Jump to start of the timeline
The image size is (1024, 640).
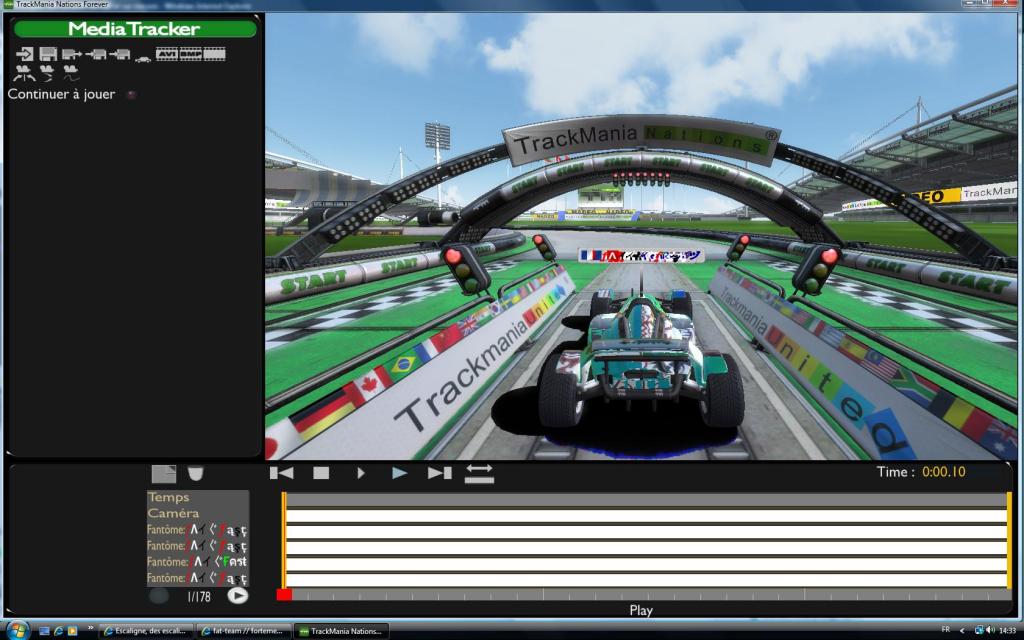(281, 473)
